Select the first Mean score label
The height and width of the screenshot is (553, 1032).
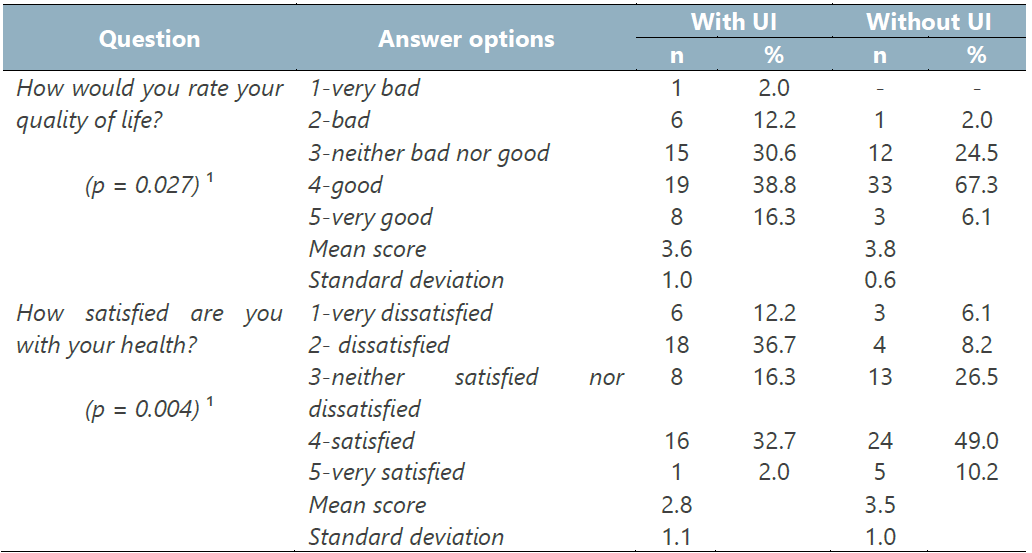click(x=367, y=249)
